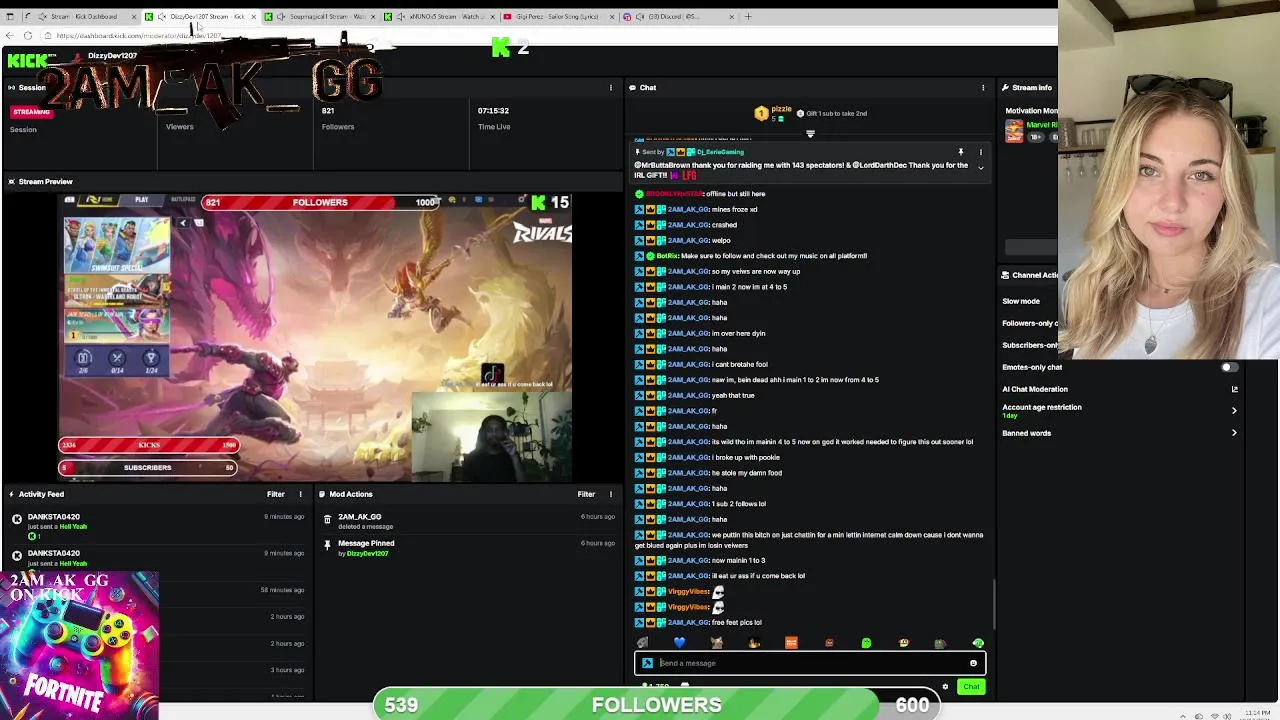Select the gray rock emote
This screenshot has height=720, width=1280.
coord(642,643)
